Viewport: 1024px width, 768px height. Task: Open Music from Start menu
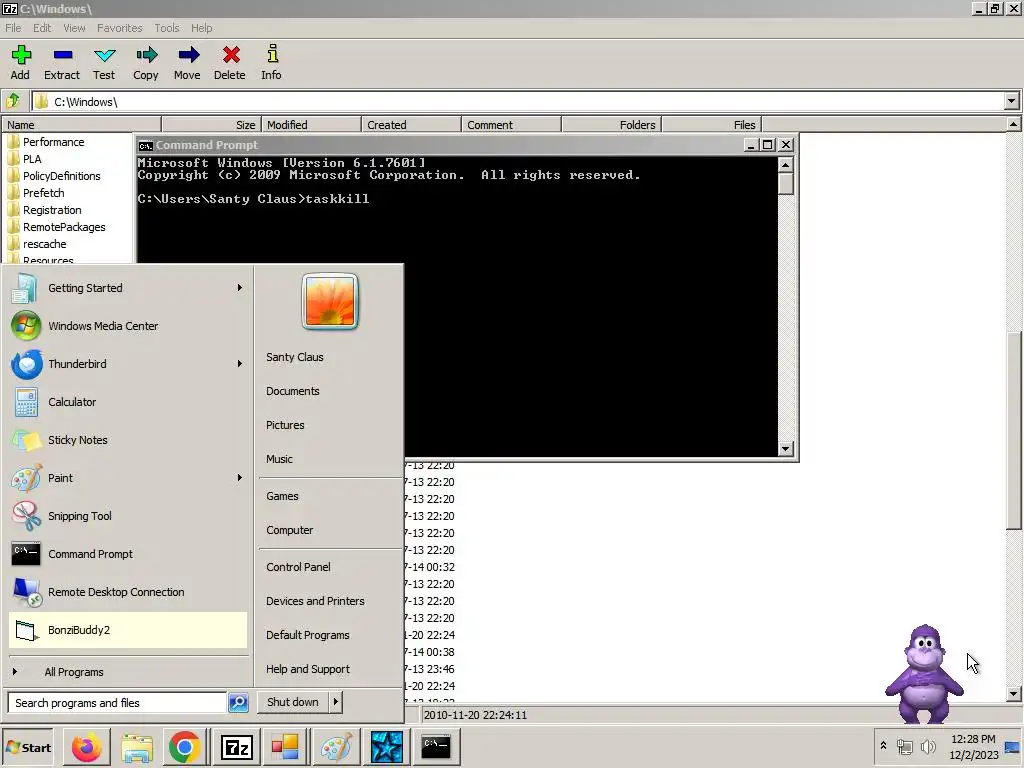(280, 459)
